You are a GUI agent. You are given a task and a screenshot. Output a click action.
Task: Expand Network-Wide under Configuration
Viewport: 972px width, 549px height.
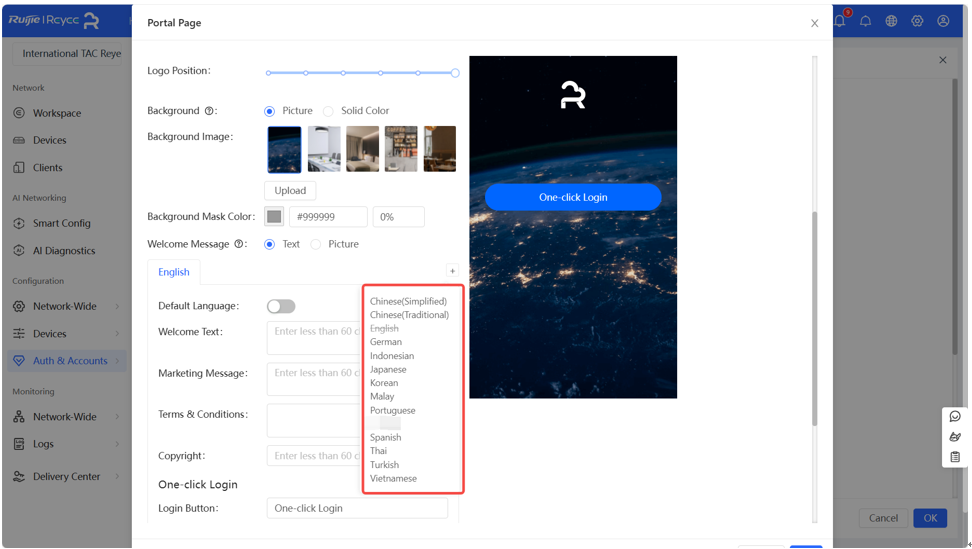117,306
